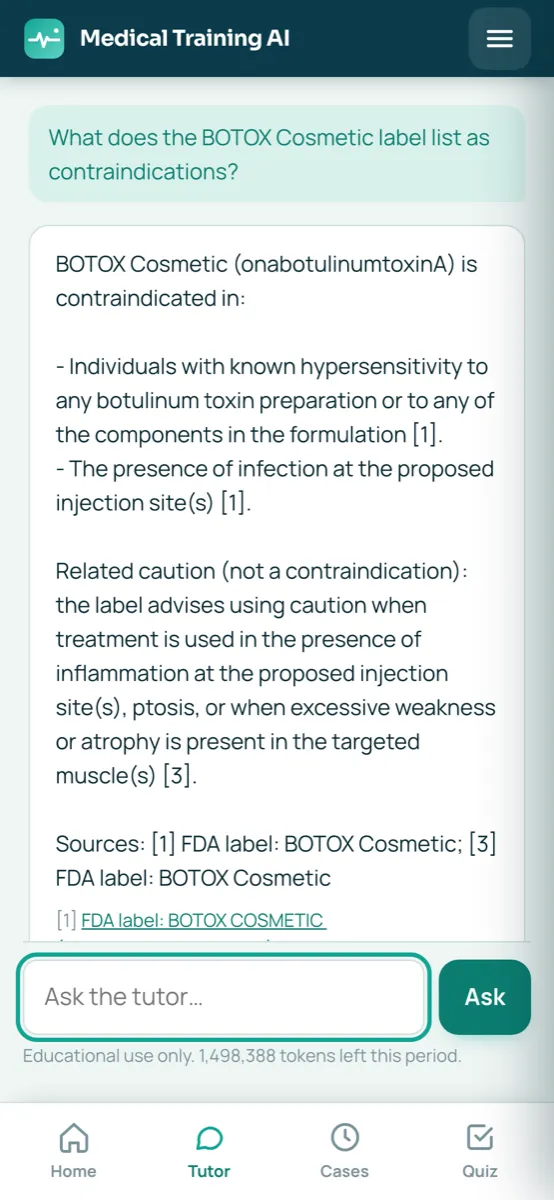Open the hamburger menu
The width and height of the screenshot is (554, 1200).
(x=499, y=39)
